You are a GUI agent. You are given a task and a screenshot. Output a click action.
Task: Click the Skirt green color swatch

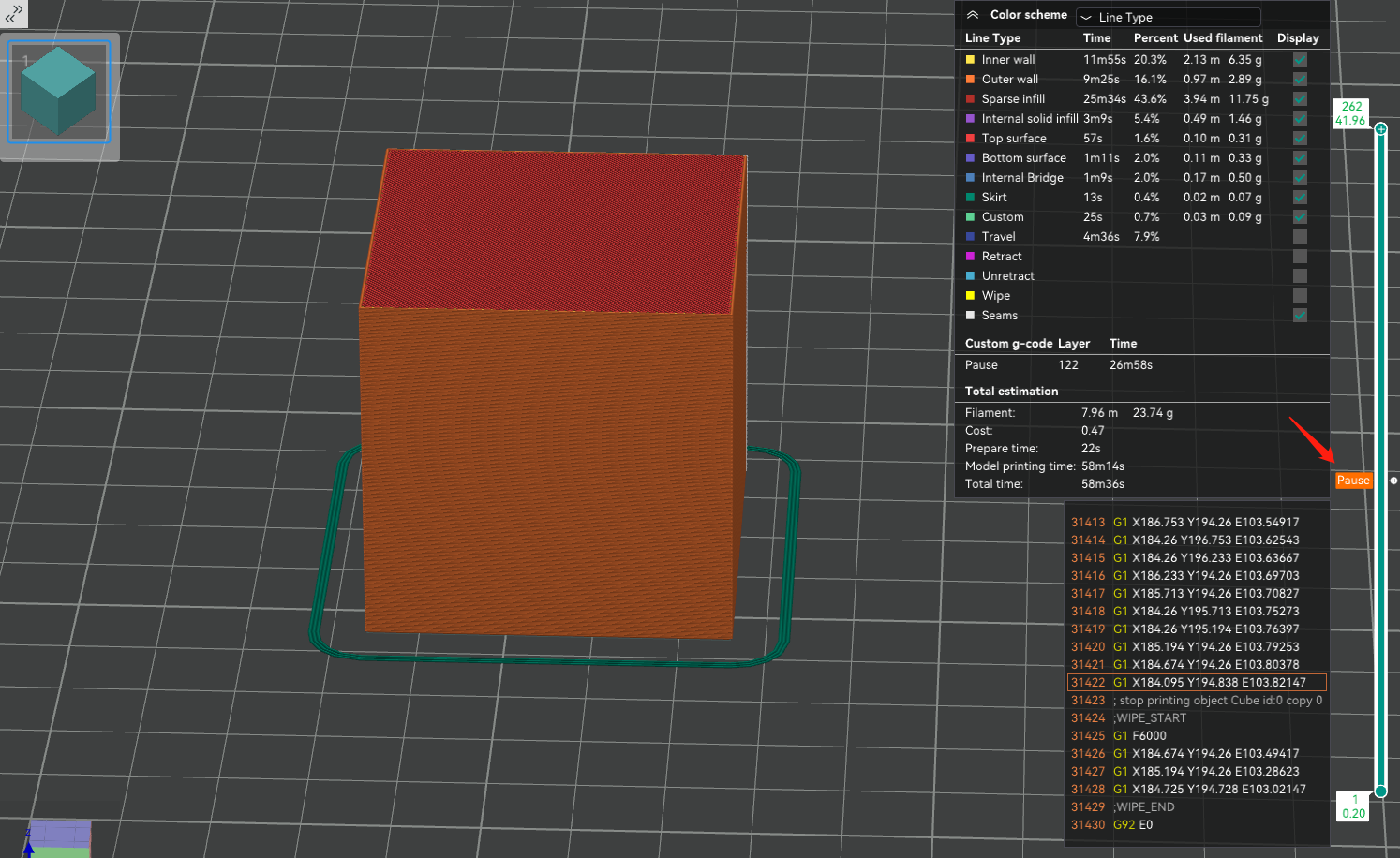click(971, 198)
